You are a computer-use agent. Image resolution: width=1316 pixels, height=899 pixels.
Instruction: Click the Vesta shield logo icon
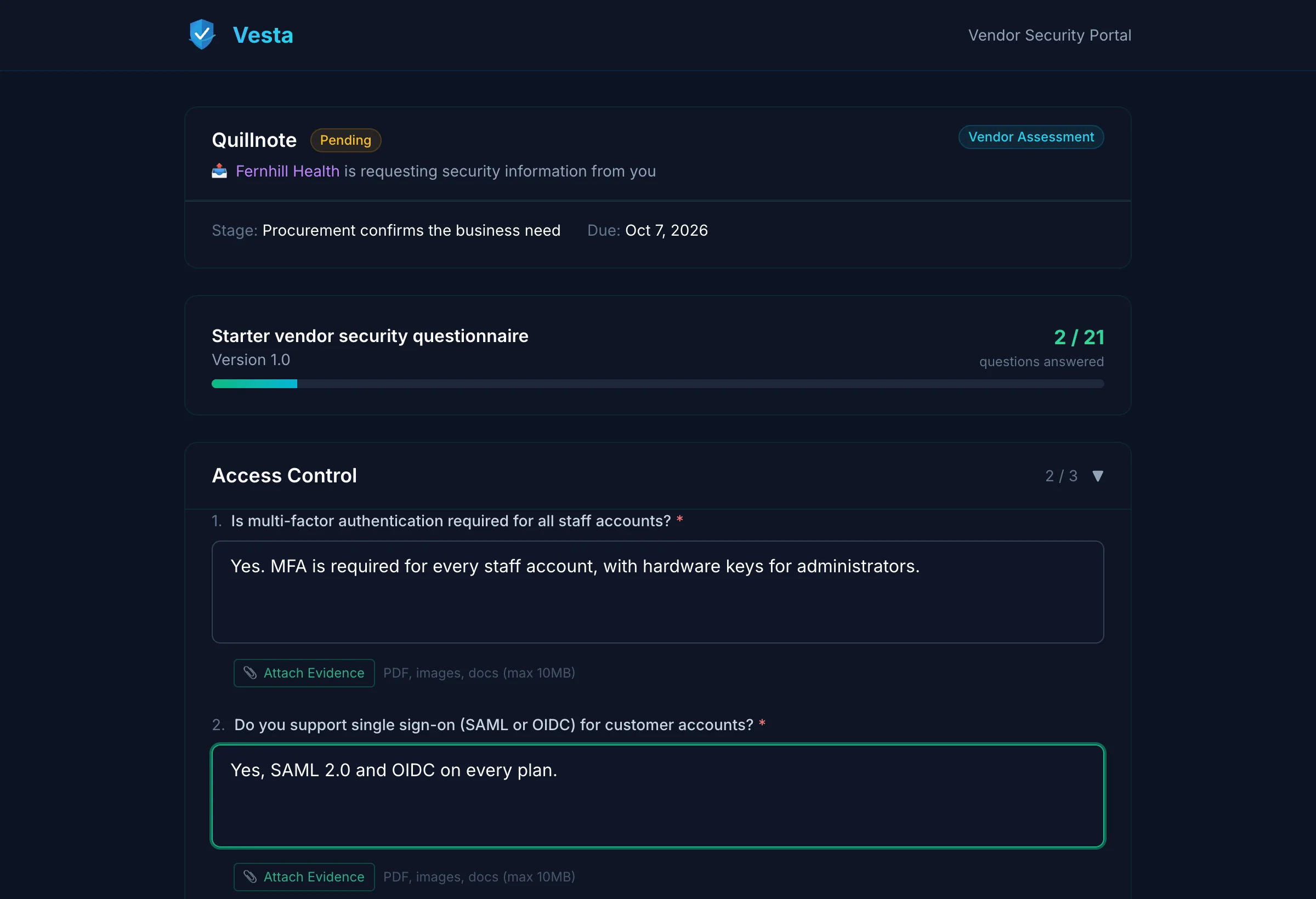coord(202,35)
